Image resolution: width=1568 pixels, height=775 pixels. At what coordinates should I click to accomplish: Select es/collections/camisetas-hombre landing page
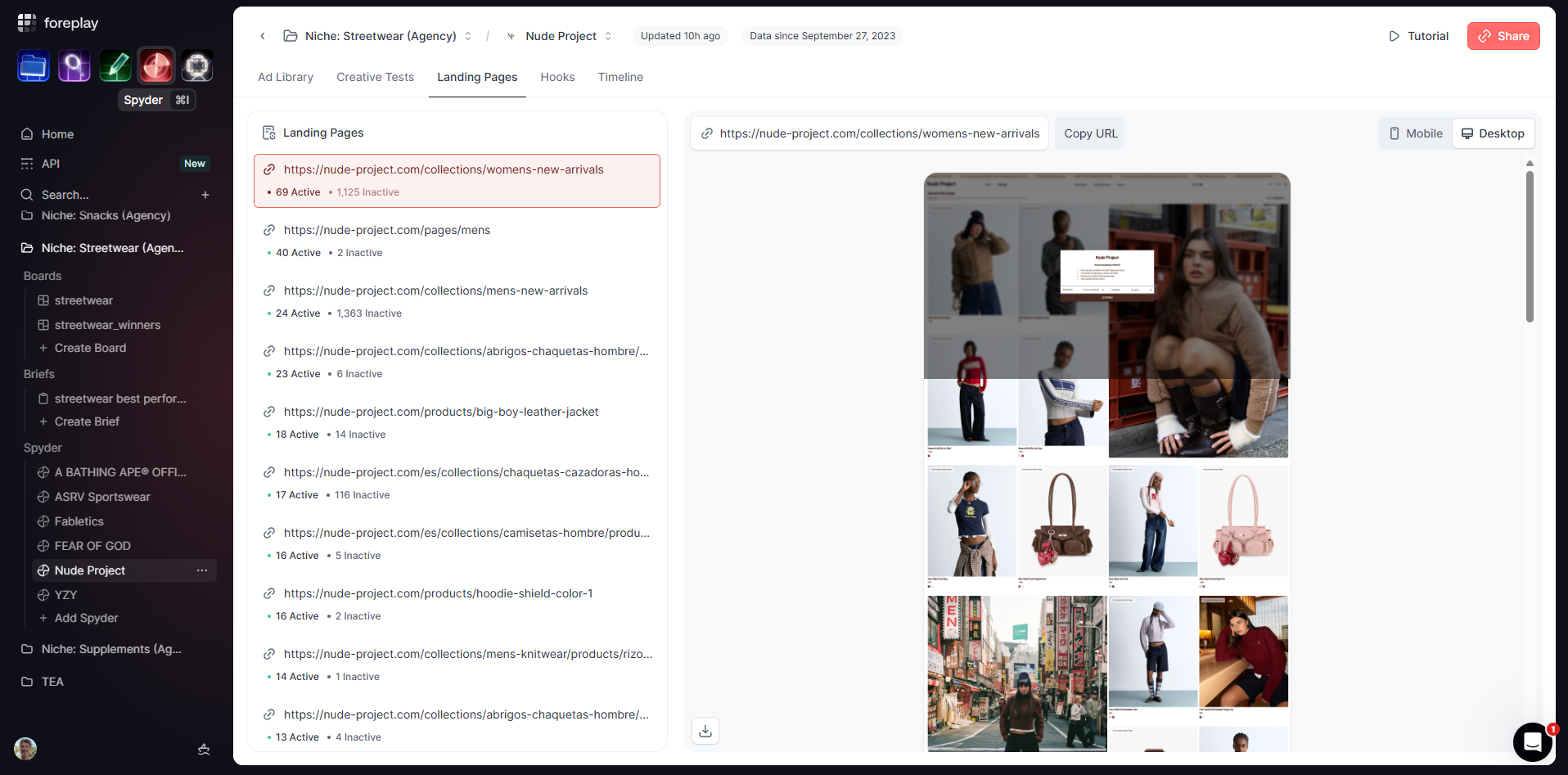pos(457,544)
